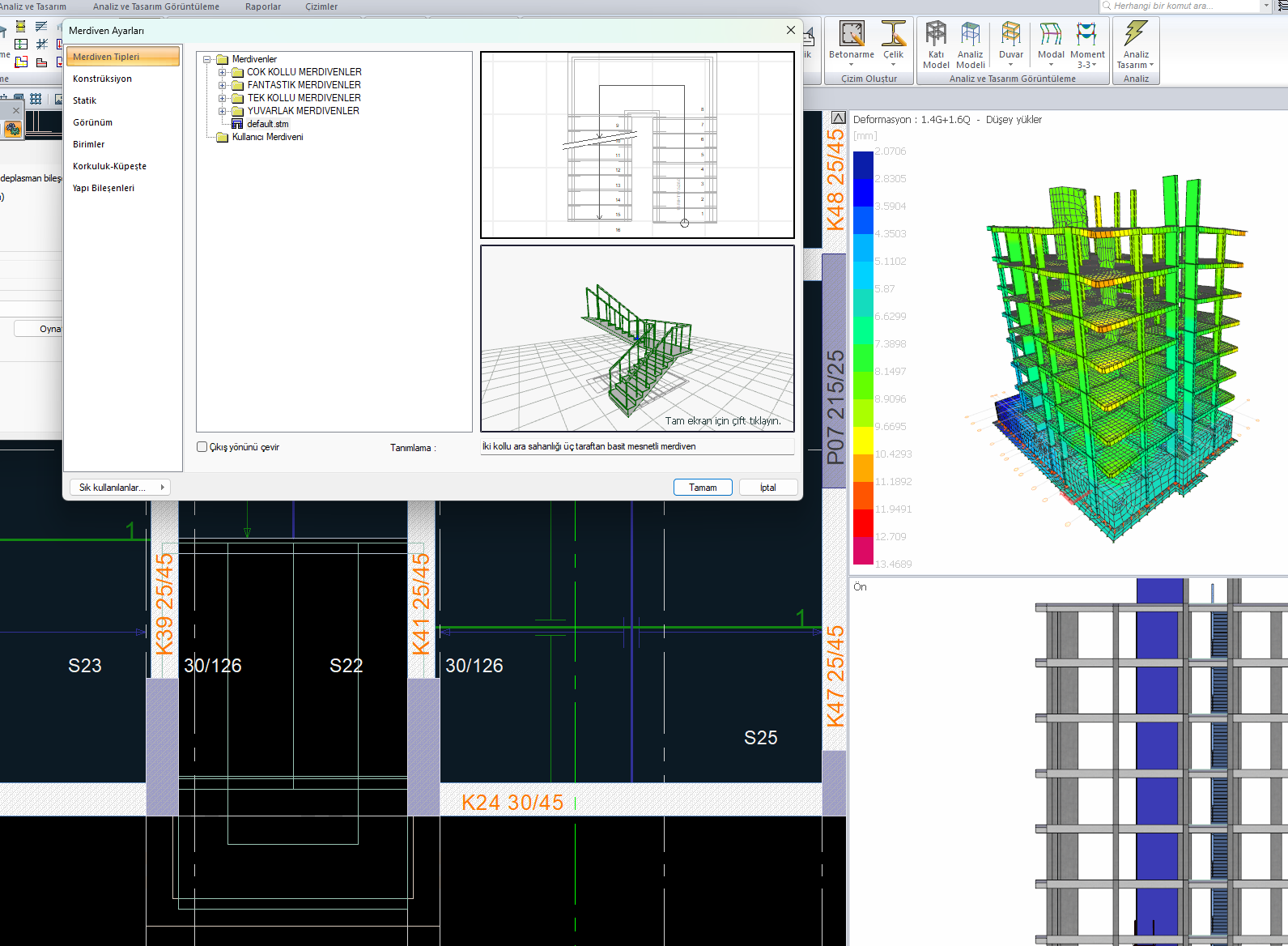Open the Raporlar ribbon tab

[x=263, y=6]
